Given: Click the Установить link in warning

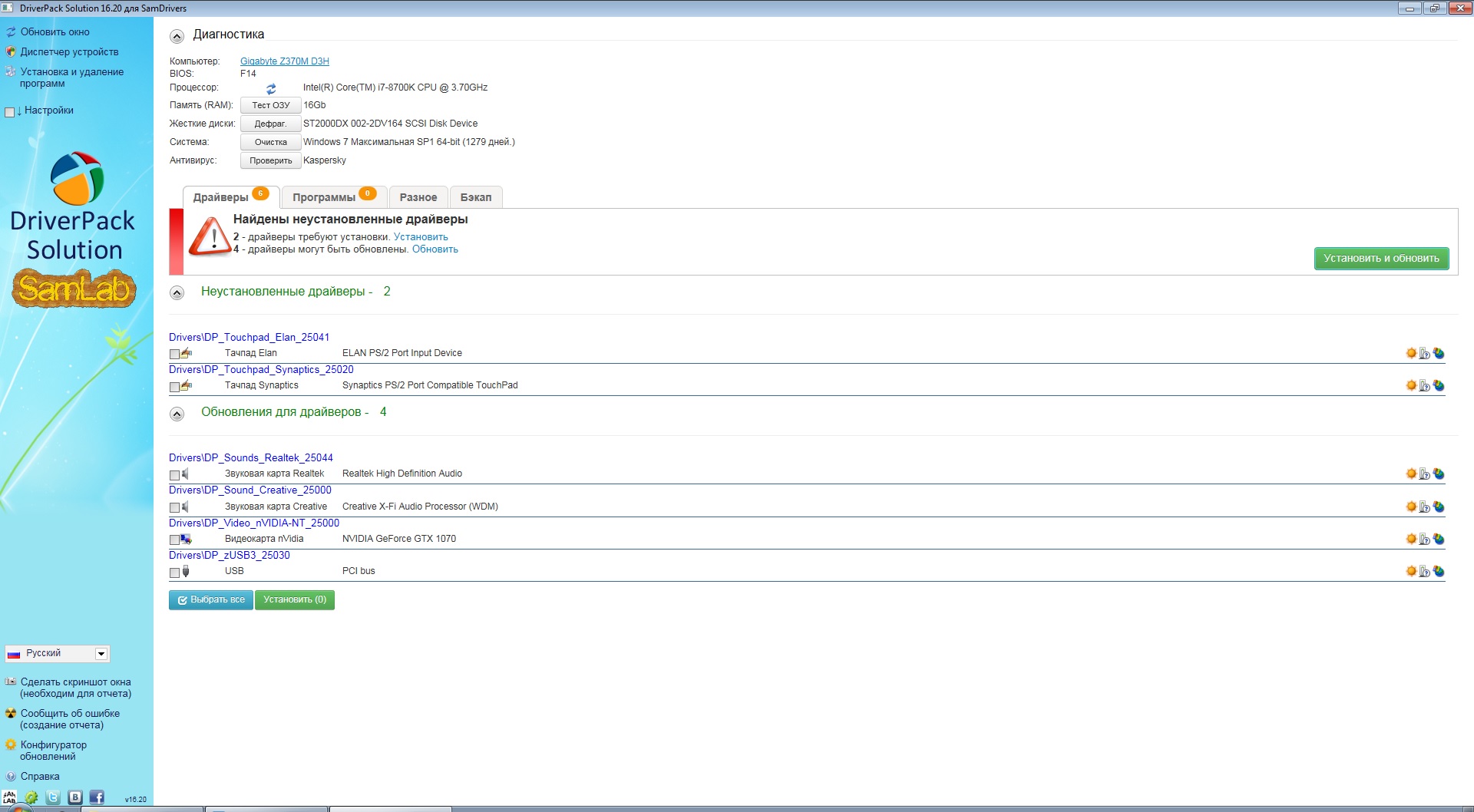Looking at the screenshot, I should point(421,237).
